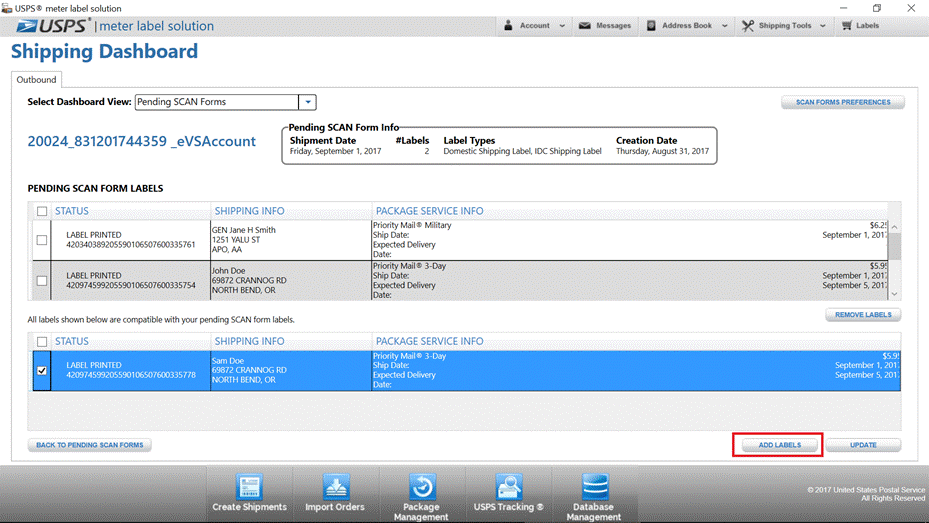929x523 pixels.
Task: Click SHIPPING INFO header in pending labels table
Action: click(x=249, y=211)
